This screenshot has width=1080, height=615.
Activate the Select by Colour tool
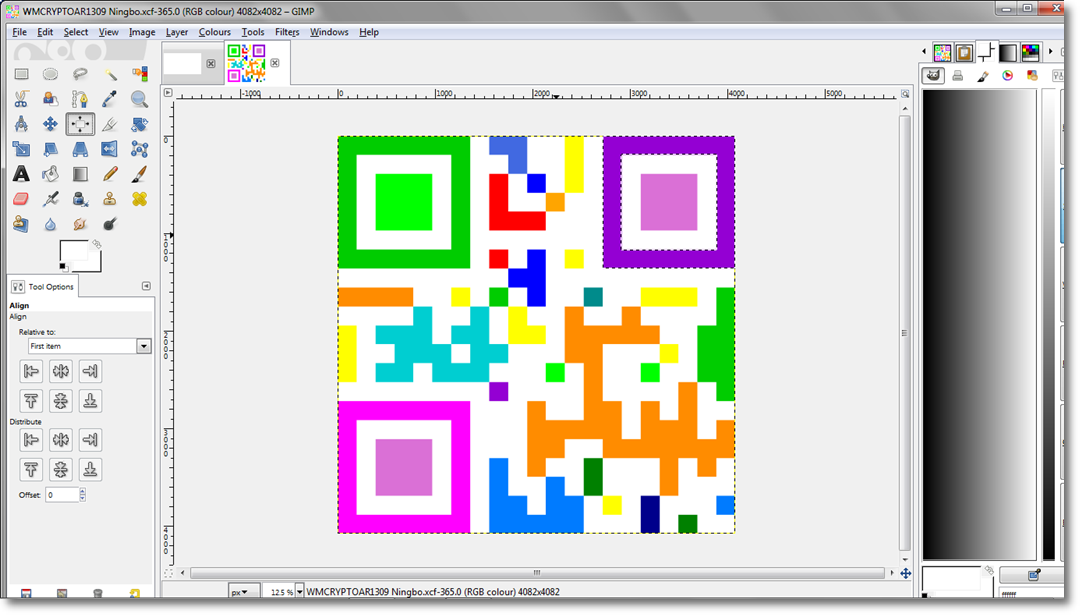point(139,74)
